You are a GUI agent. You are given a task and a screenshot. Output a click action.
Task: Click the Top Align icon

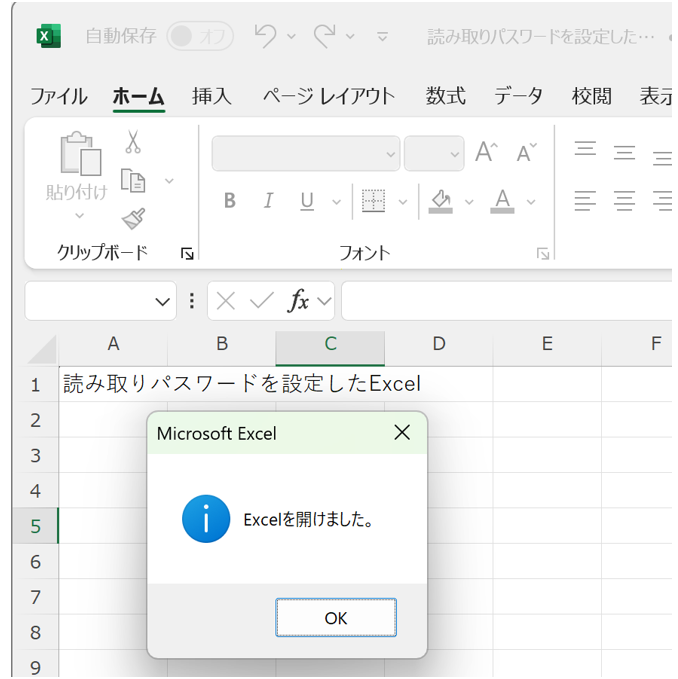coord(585,148)
